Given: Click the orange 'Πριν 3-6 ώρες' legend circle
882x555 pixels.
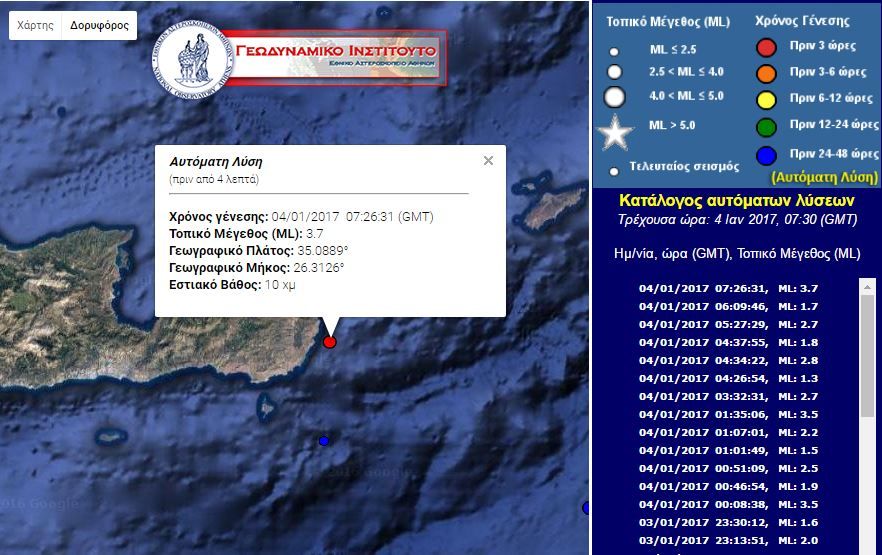Looking at the screenshot, I should (x=766, y=72).
